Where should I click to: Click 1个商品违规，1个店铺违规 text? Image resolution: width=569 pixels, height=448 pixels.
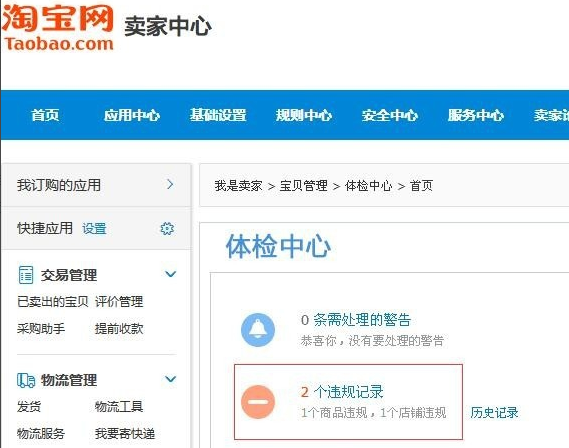[x=373, y=412]
